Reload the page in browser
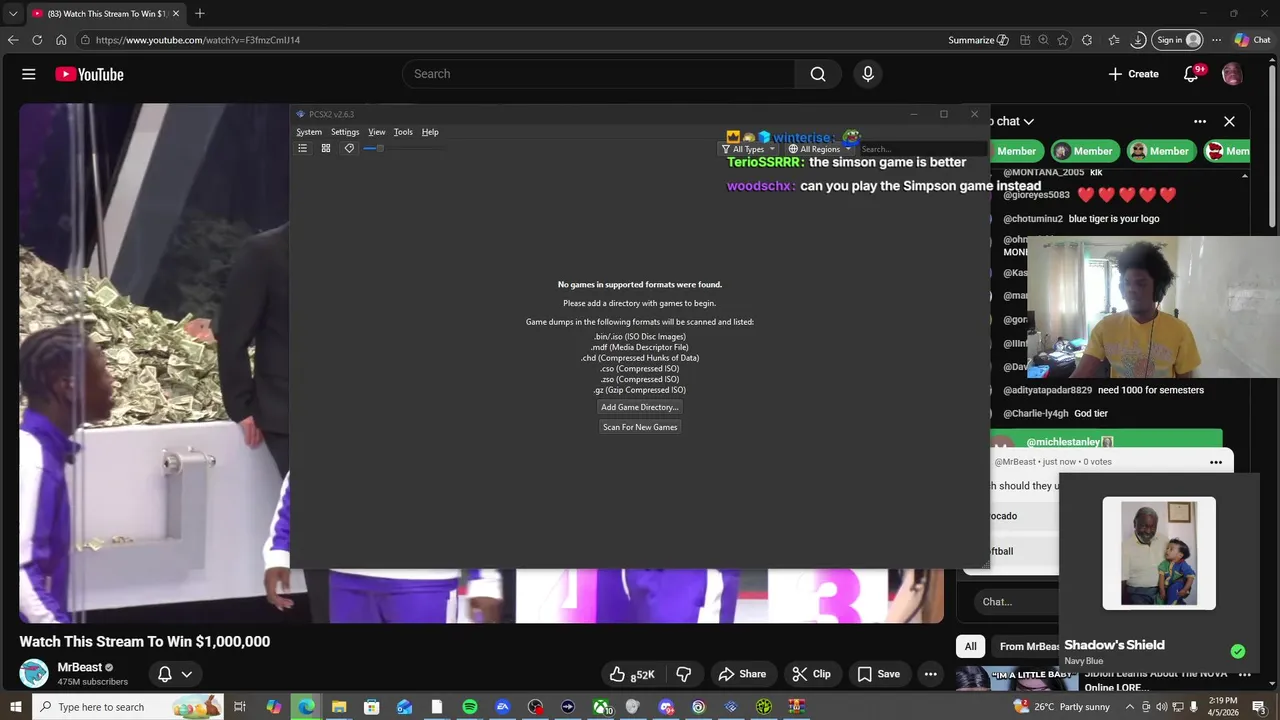 tap(37, 40)
